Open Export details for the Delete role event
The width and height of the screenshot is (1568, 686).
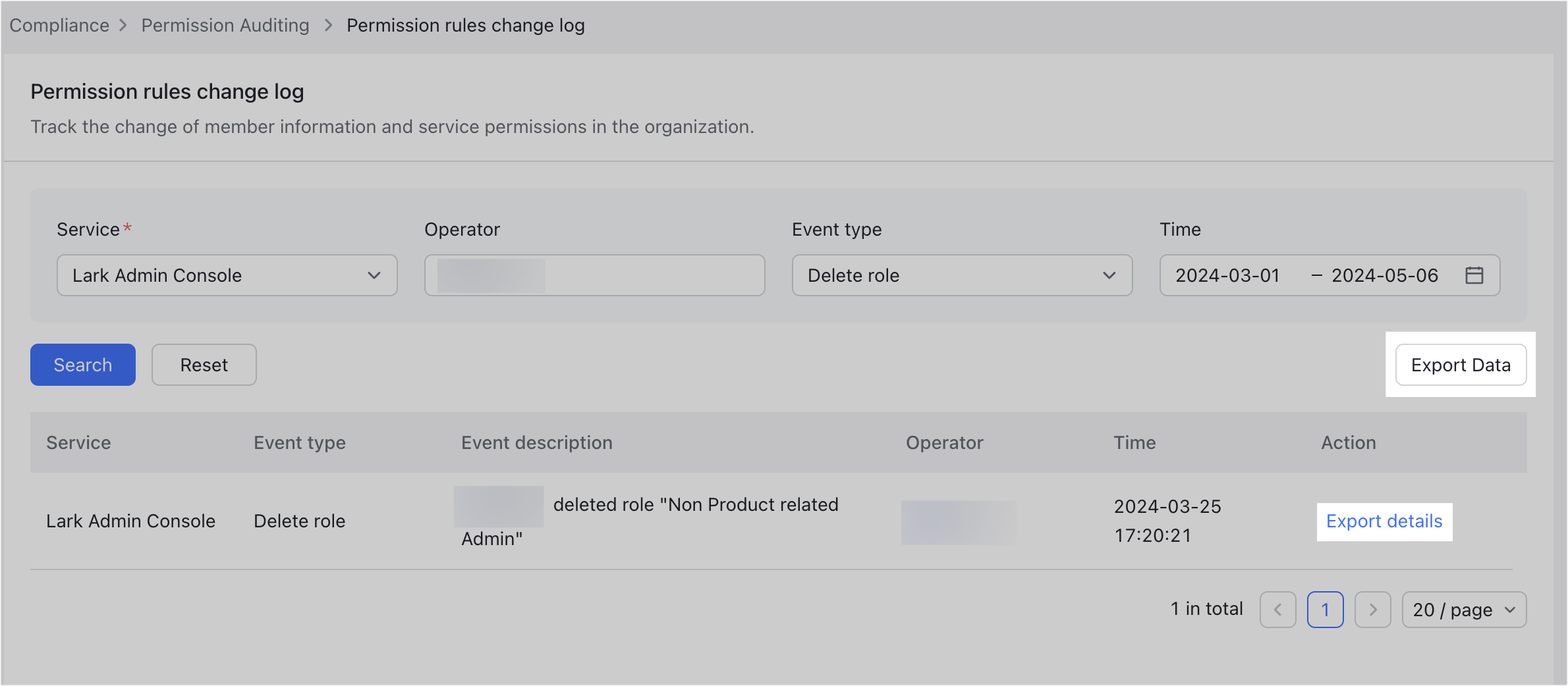(1384, 521)
